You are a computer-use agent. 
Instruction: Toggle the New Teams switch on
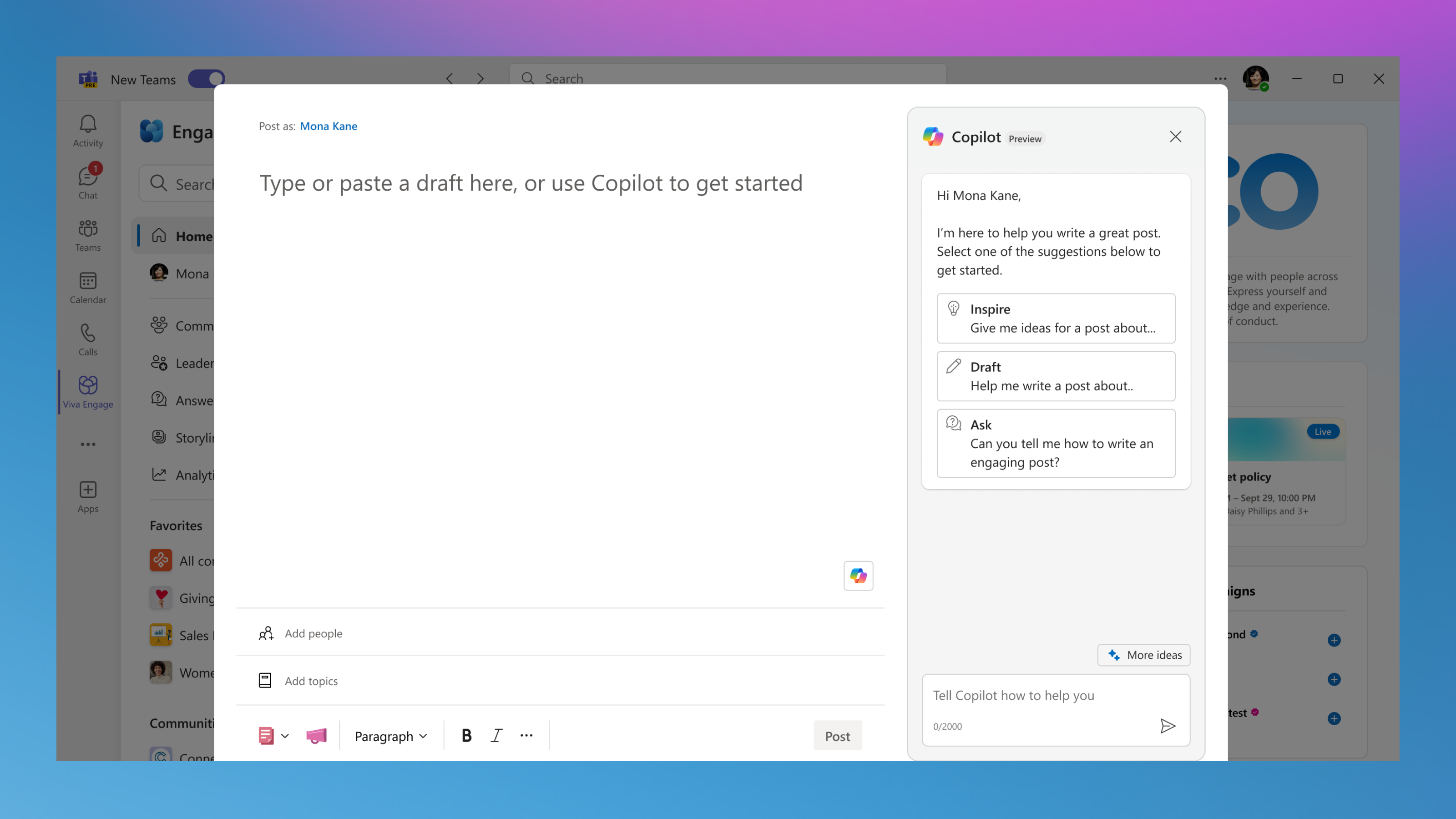[x=207, y=79]
